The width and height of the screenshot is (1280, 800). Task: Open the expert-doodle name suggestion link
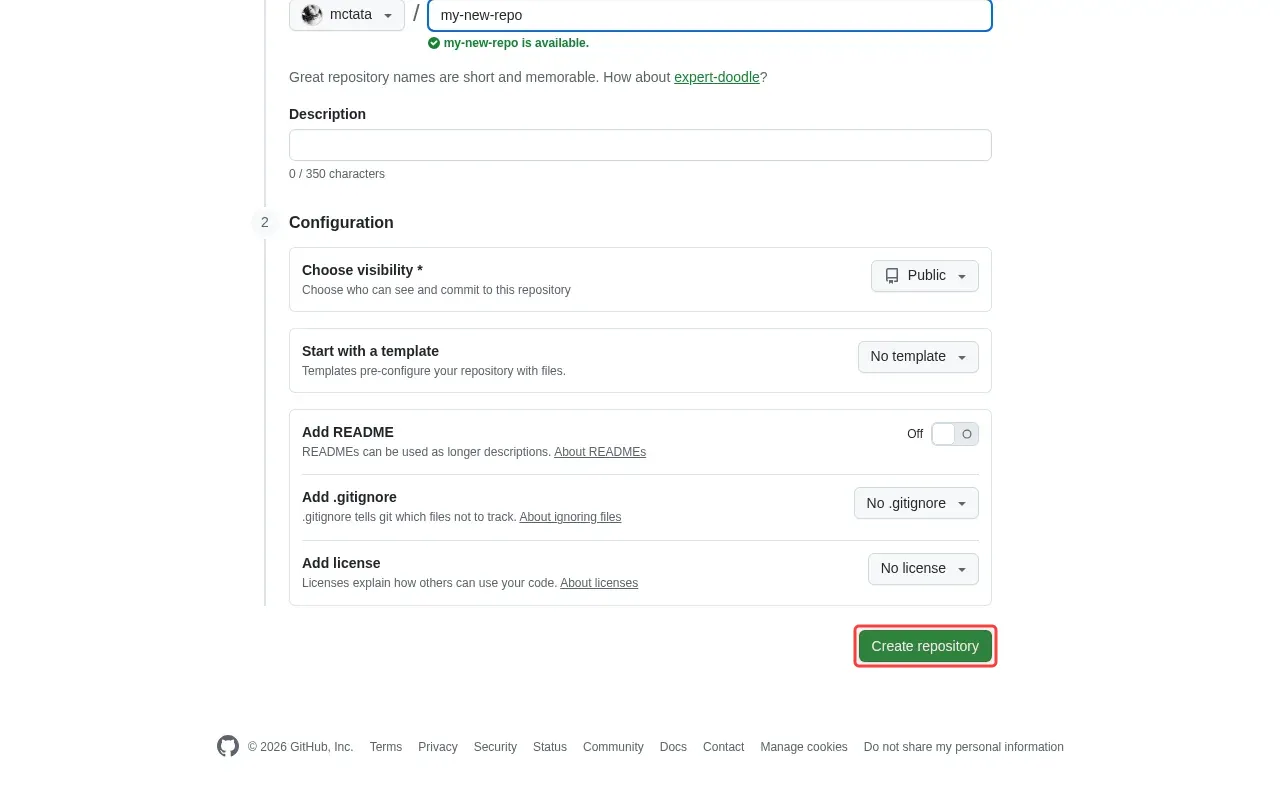[717, 77]
